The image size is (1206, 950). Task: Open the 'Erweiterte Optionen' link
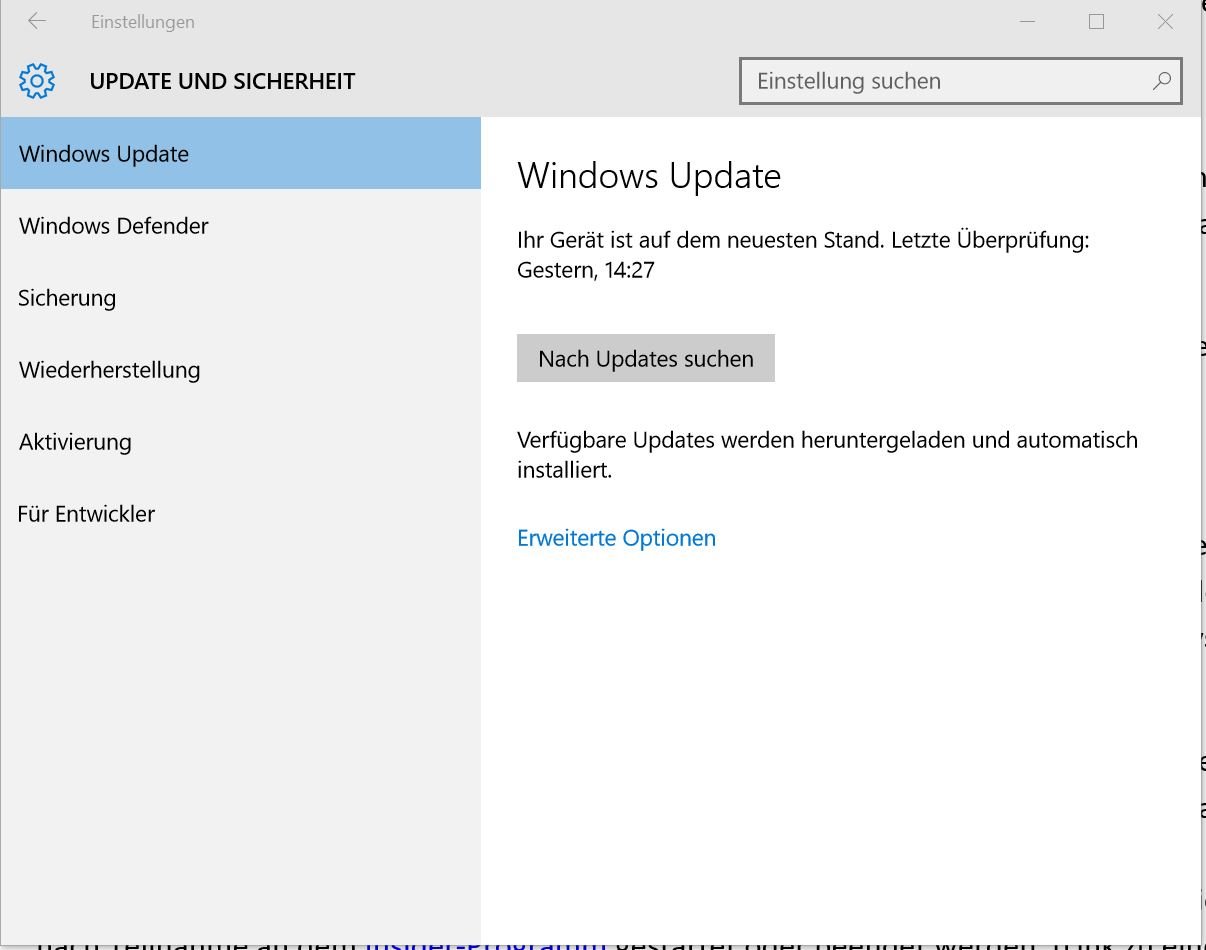coord(616,538)
